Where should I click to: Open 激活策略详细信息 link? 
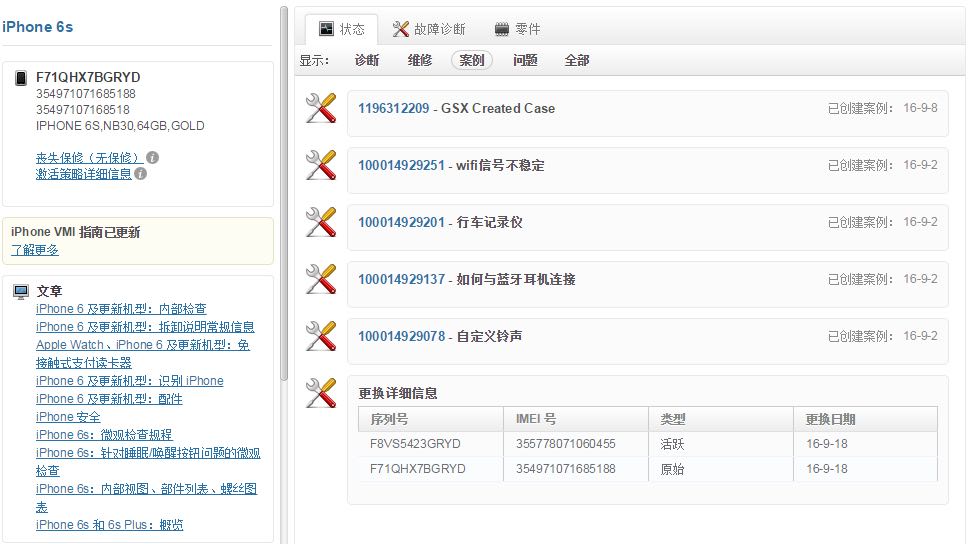pos(83,174)
